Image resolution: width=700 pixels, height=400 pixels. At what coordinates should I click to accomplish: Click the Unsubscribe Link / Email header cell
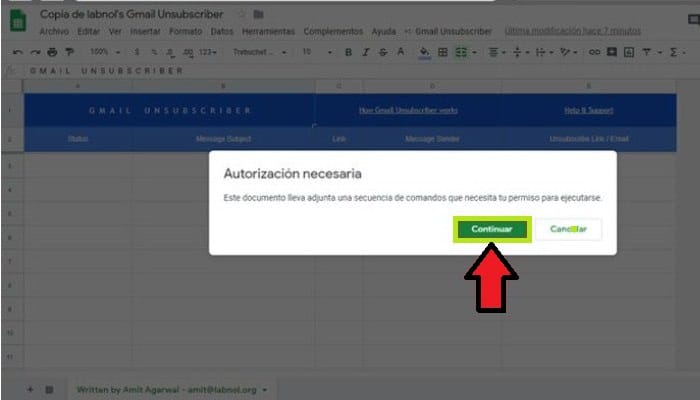click(589, 139)
